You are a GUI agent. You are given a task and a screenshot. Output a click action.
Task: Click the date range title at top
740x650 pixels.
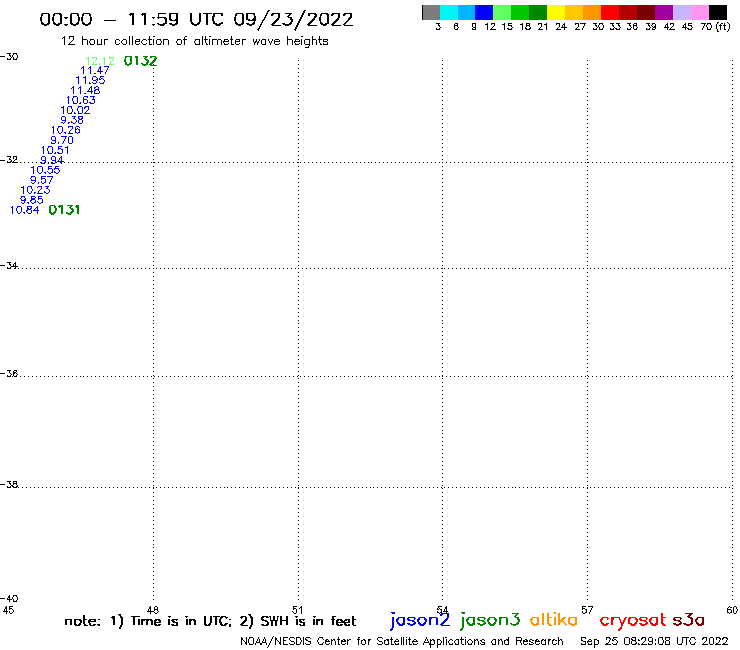pyautogui.click(x=196, y=19)
